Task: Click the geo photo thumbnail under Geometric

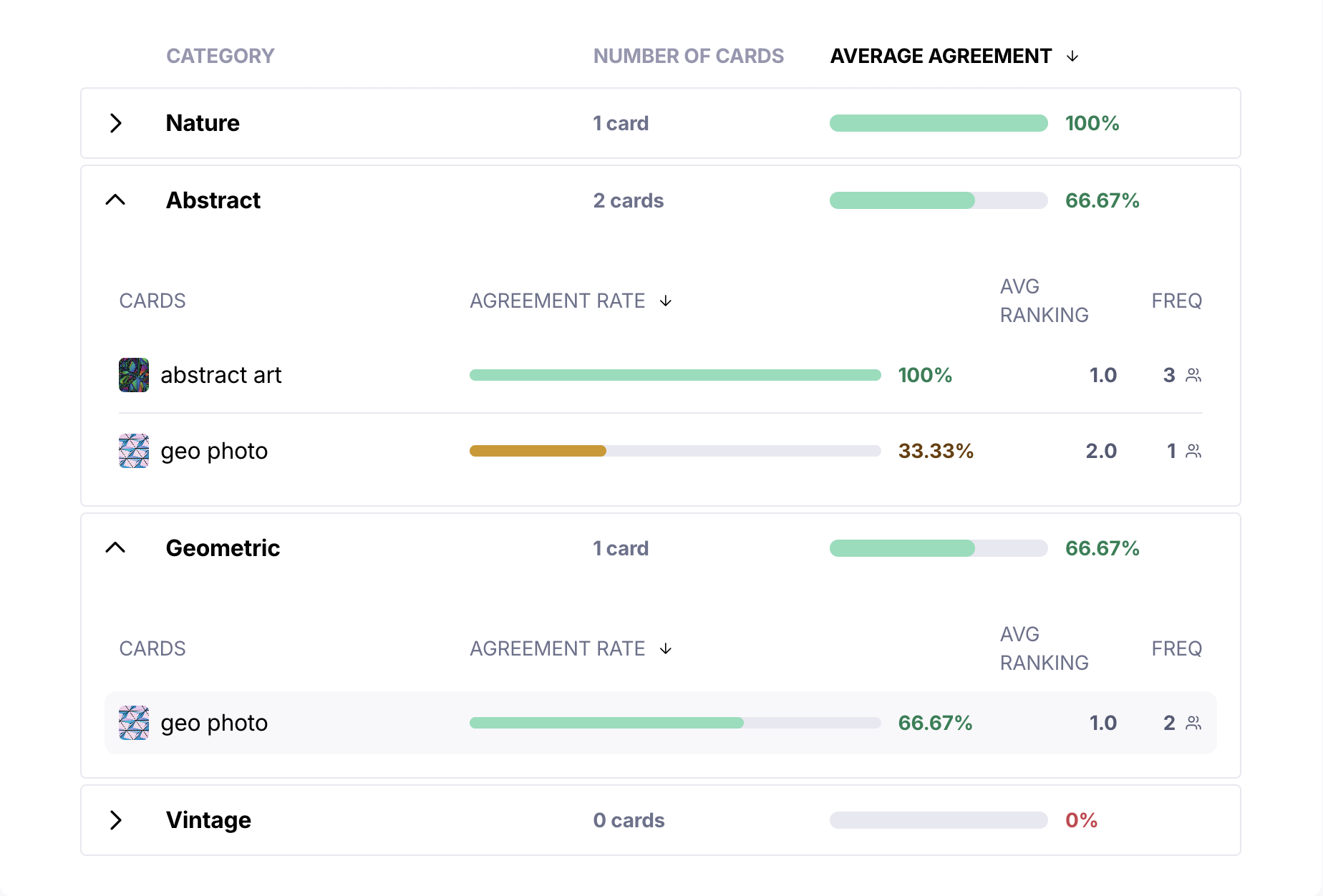Action: [134, 723]
